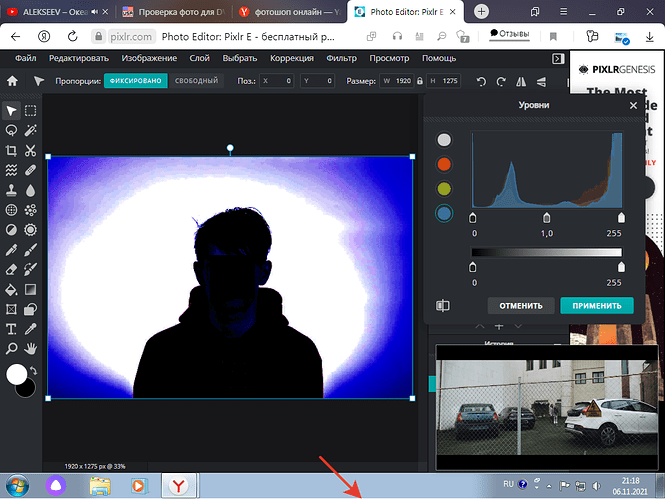The image size is (665, 499).
Task: Select the green channel circle
Action: pyautogui.click(x=444, y=189)
